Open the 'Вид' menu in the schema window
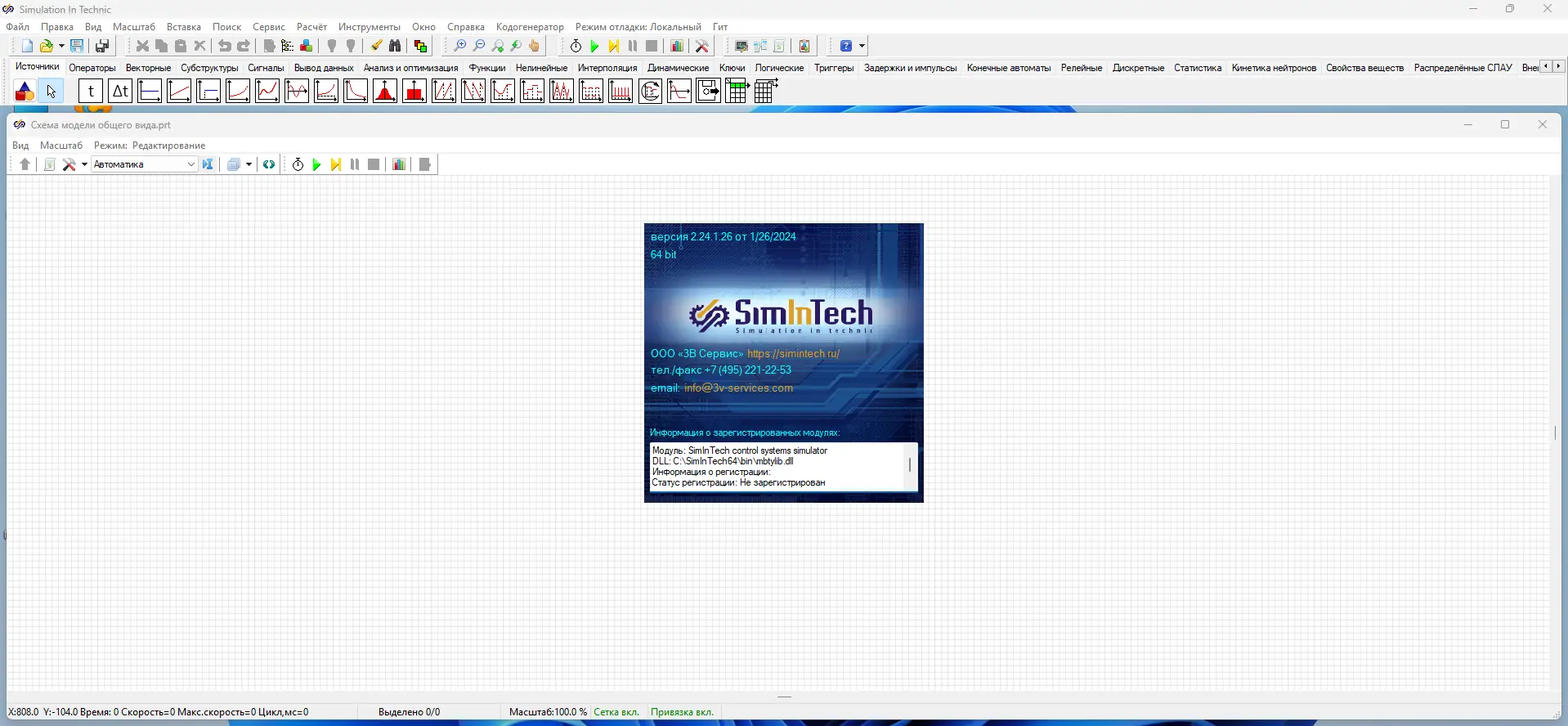The height and width of the screenshot is (726, 1568). (20, 146)
